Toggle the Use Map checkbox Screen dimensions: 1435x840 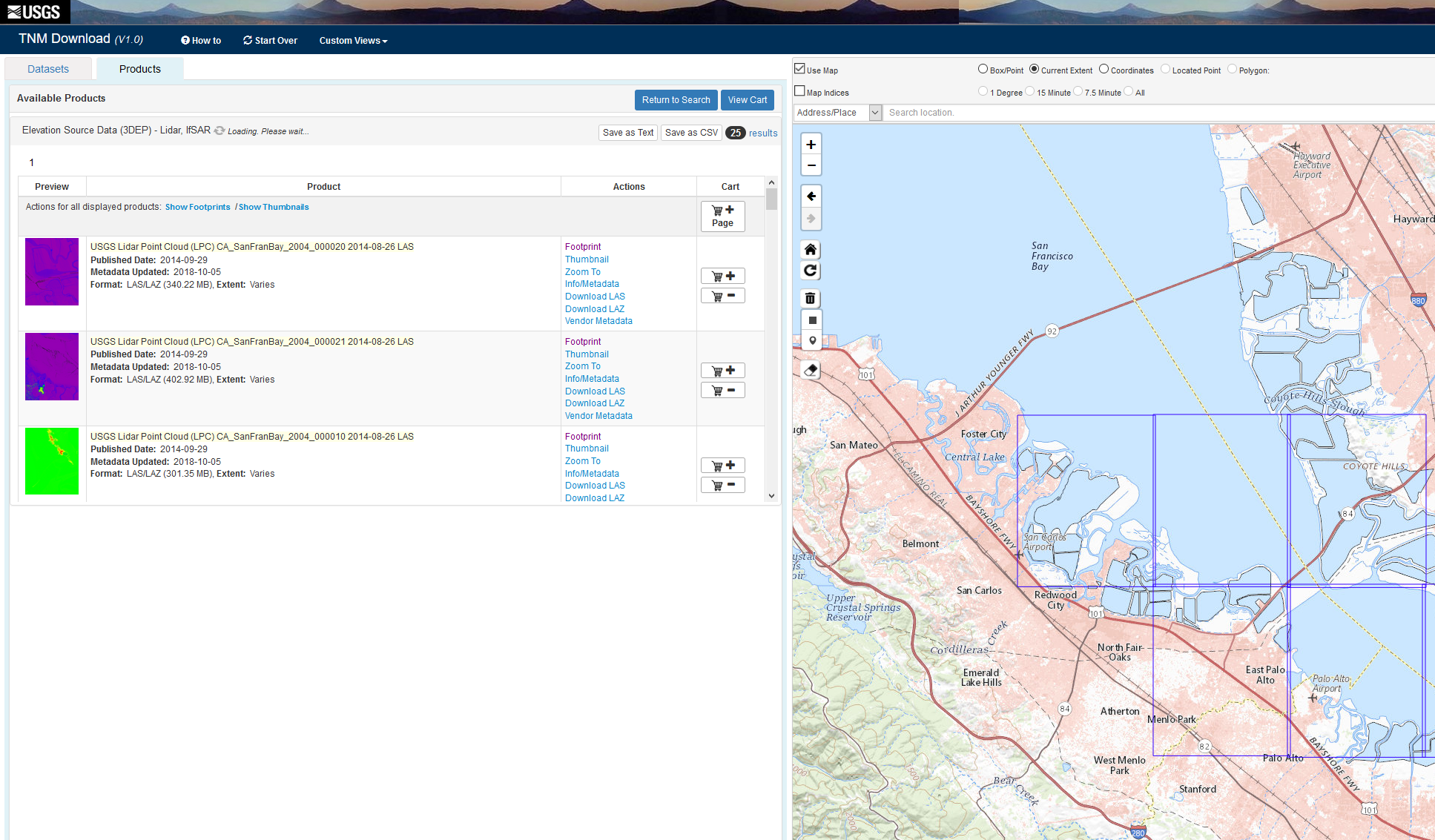(x=799, y=68)
